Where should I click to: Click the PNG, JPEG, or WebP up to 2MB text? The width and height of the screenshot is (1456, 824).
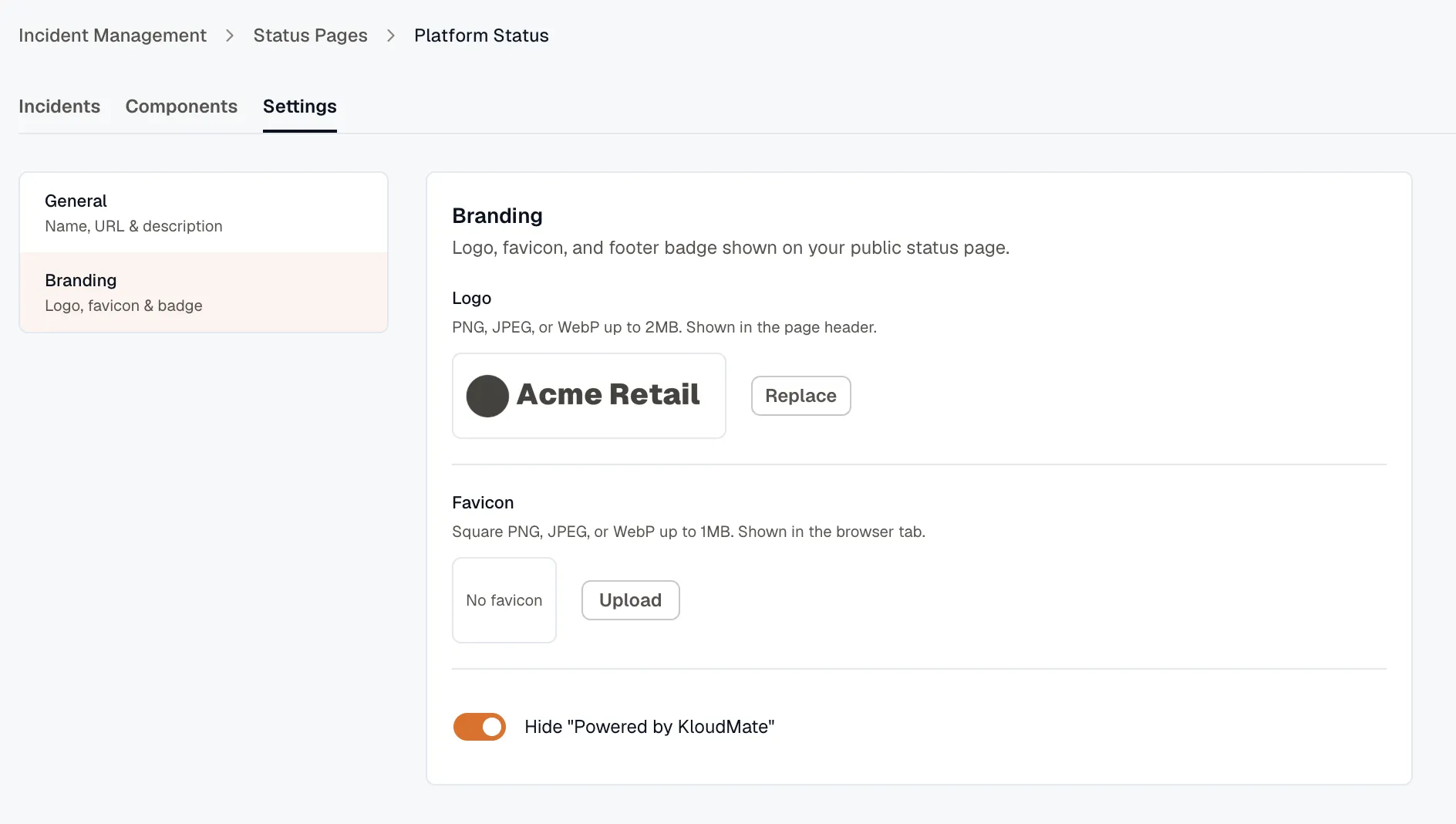(x=664, y=327)
